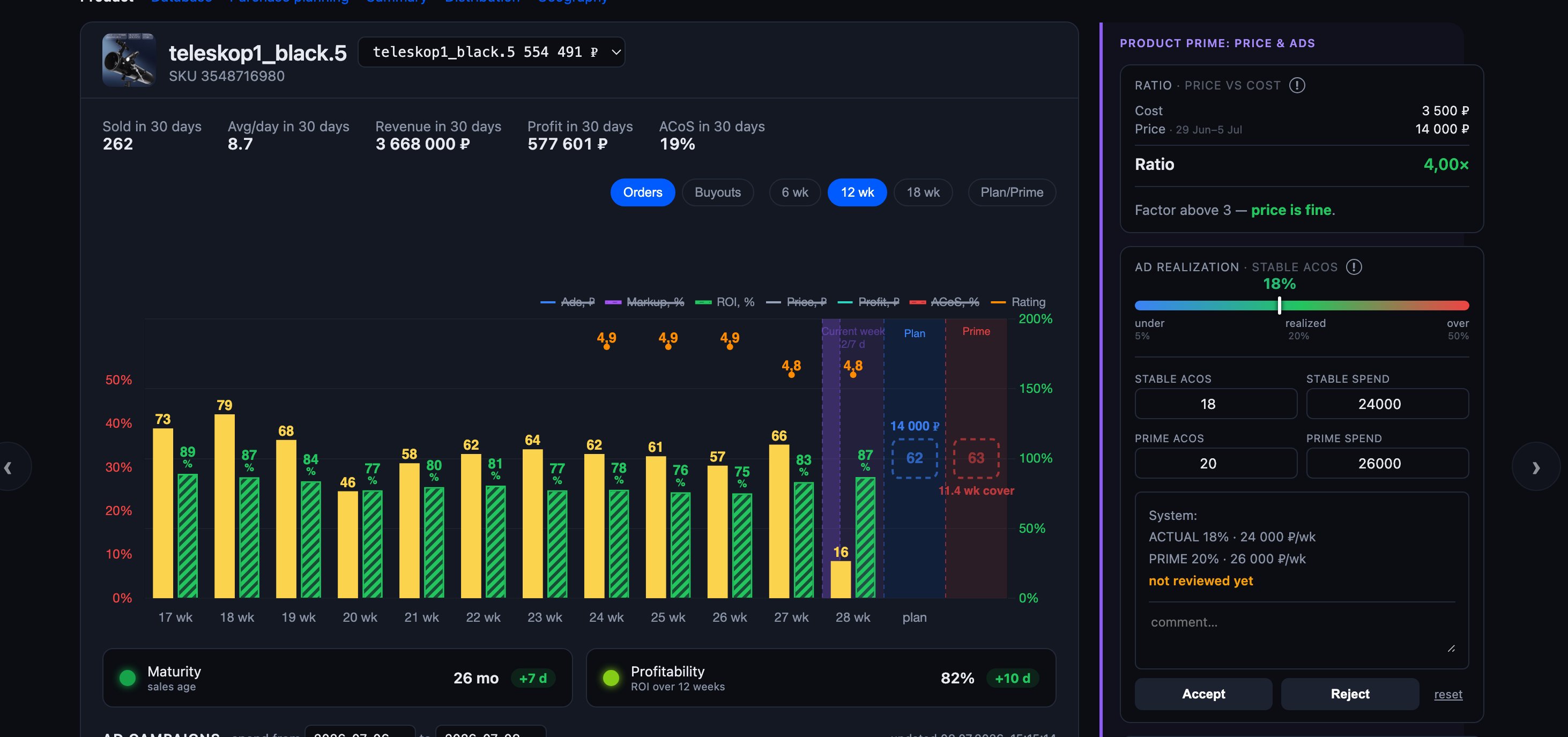Viewport: 1568px width, 737px height.
Task: Click the 20 wk yellow bar (46)
Action: [347, 544]
